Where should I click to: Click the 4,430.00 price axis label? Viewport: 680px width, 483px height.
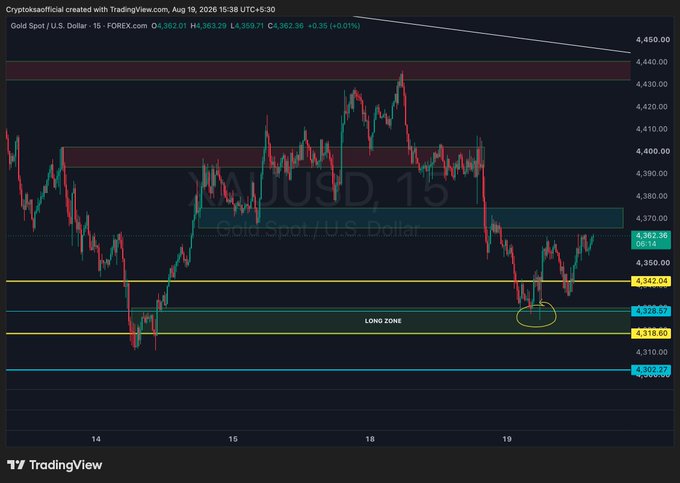pos(651,84)
